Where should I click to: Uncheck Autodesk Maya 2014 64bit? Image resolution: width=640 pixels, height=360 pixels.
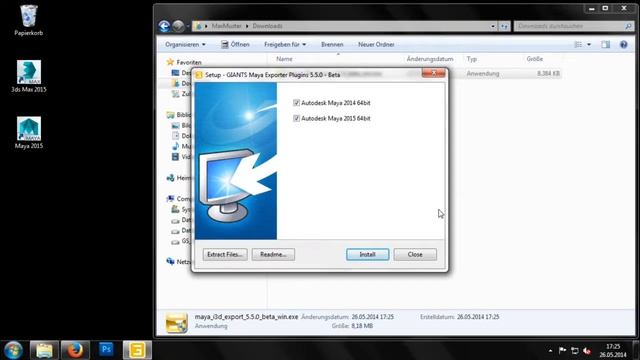(296, 103)
